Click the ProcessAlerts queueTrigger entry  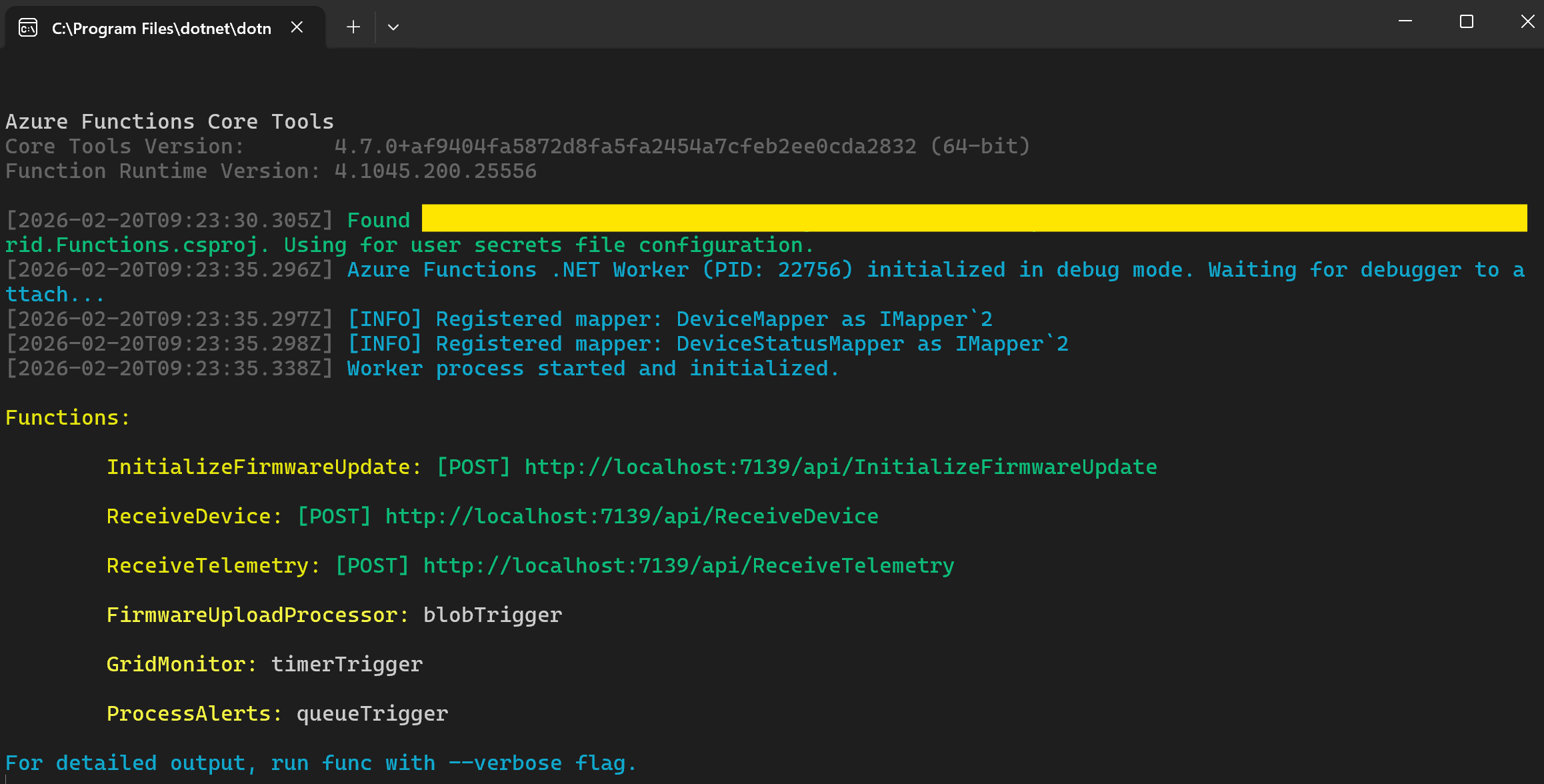point(277,713)
